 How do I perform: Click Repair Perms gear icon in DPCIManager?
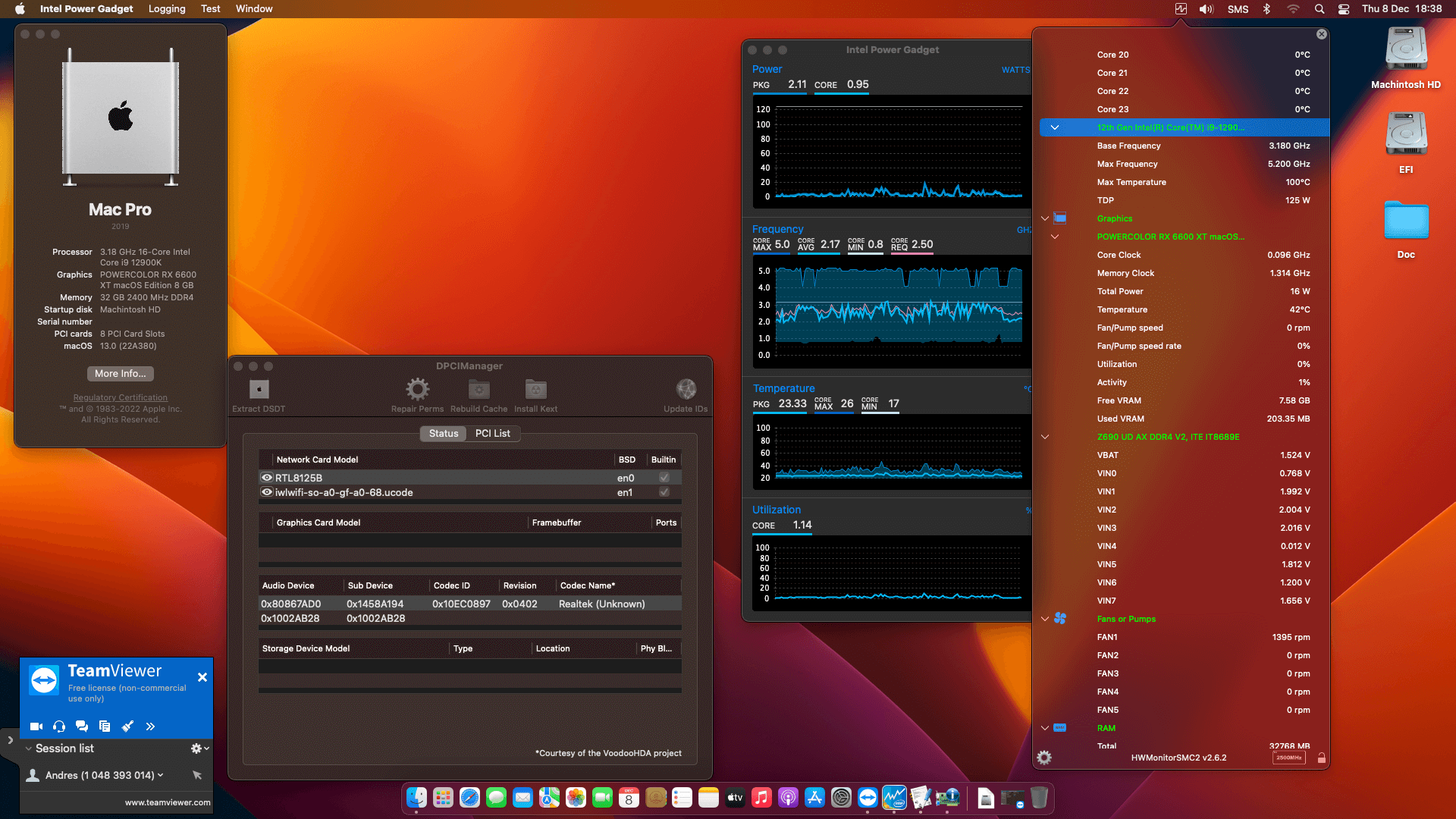(417, 389)
